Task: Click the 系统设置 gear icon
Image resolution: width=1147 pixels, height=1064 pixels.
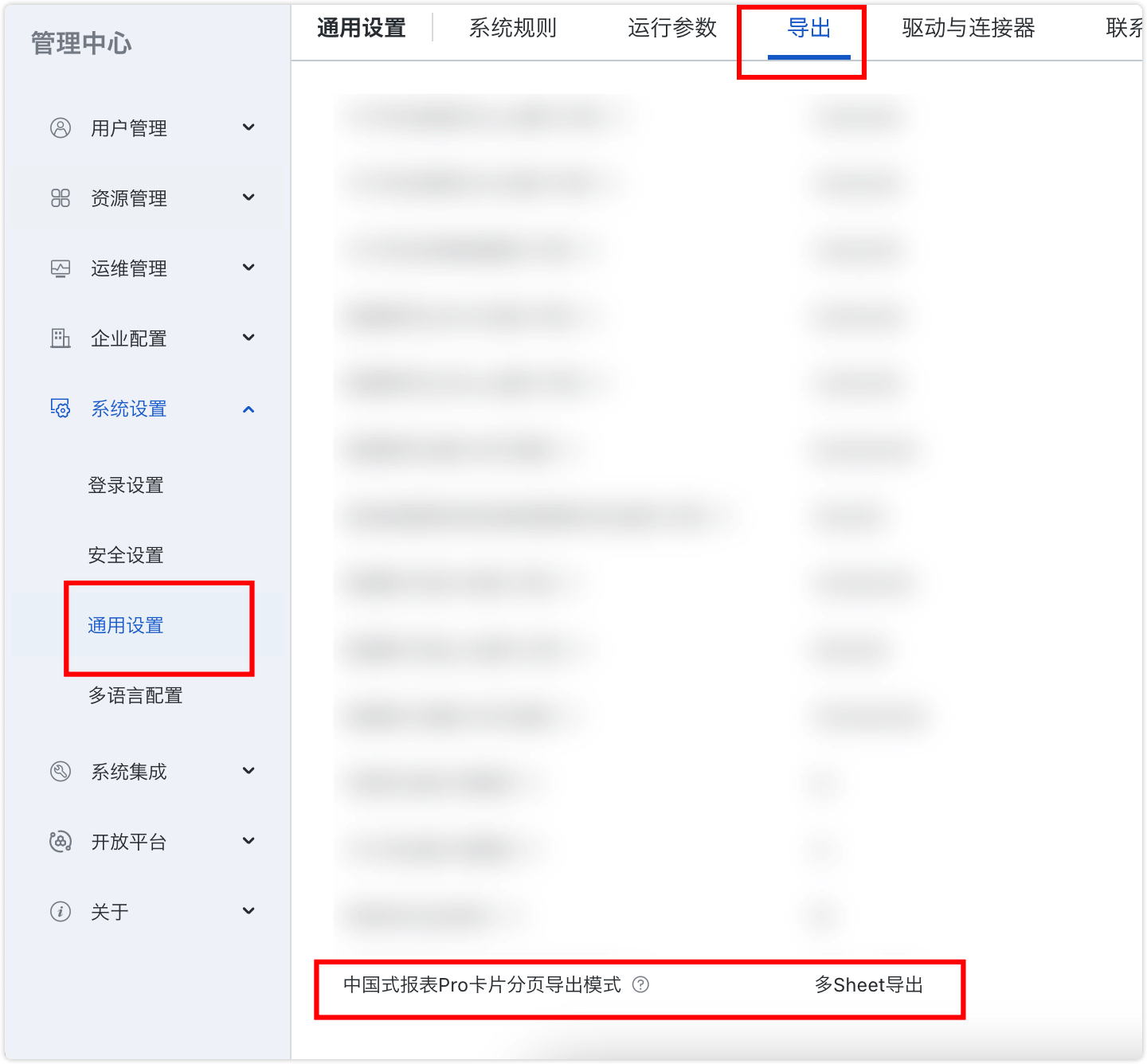Action: click(61, 409)
